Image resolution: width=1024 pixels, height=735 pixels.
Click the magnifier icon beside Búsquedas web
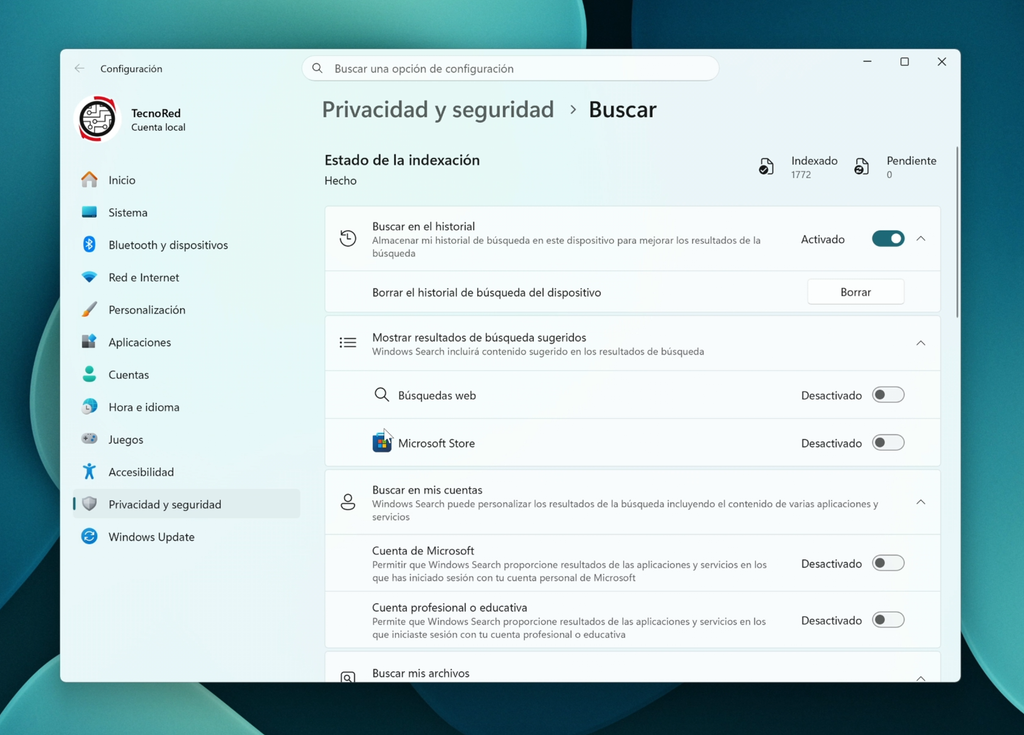[381, 395]
